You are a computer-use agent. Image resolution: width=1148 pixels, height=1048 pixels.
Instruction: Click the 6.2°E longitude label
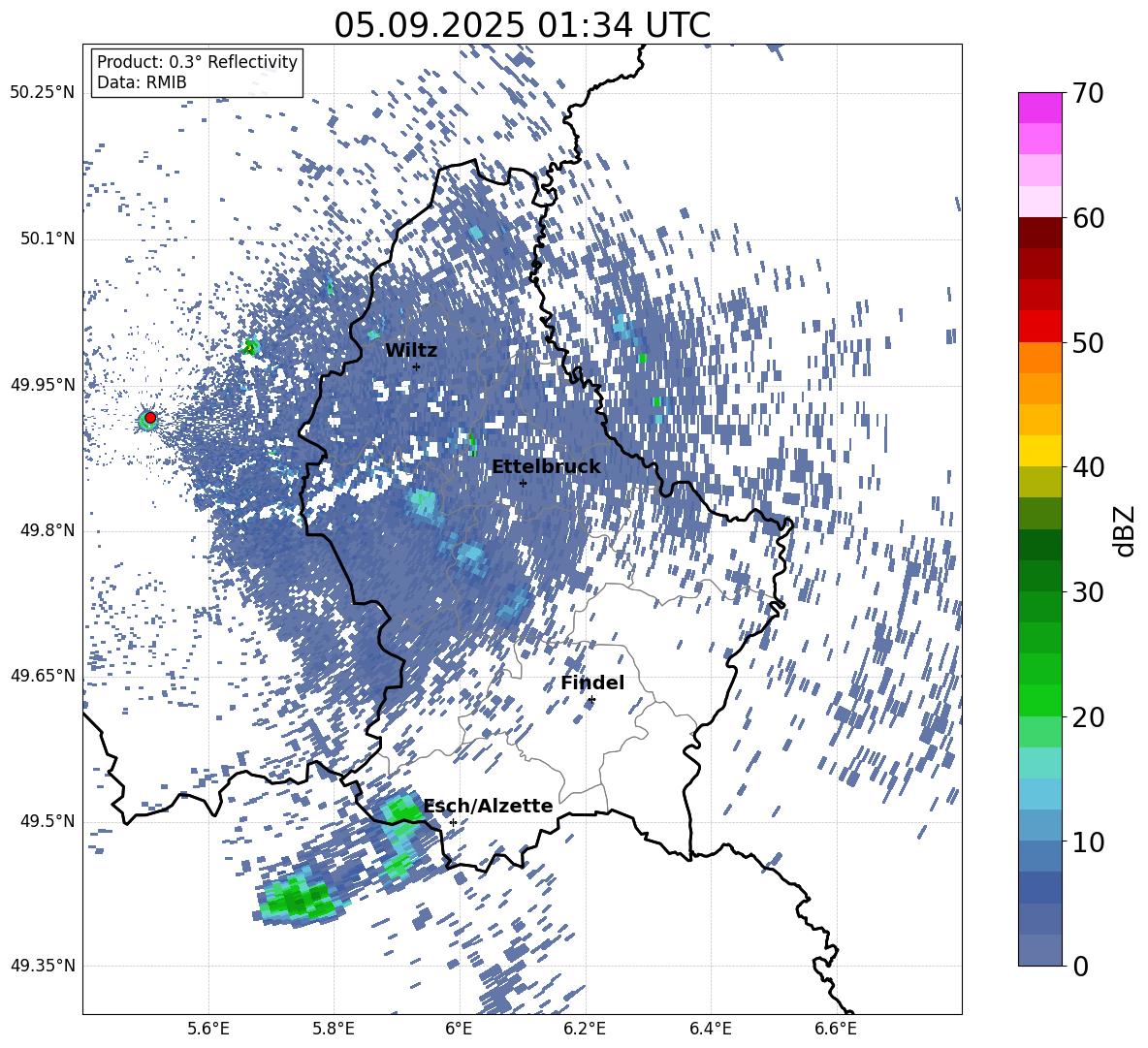[x=585, y=1029]
